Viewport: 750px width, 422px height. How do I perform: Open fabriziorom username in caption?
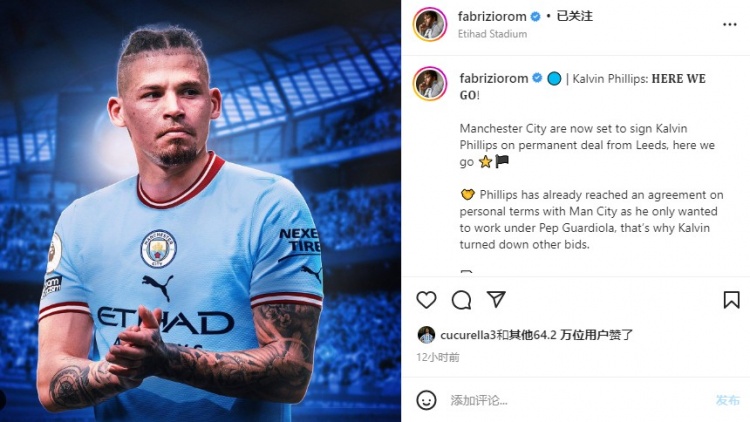[x=494, y=78]
